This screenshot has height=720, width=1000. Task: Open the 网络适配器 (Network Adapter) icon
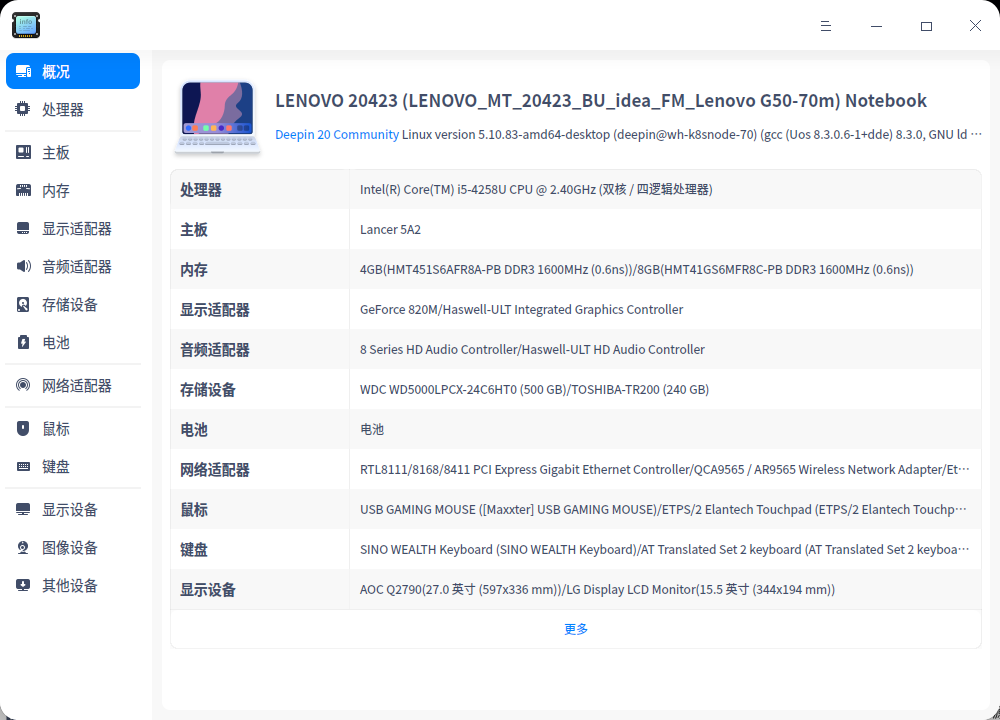[22, 385]
